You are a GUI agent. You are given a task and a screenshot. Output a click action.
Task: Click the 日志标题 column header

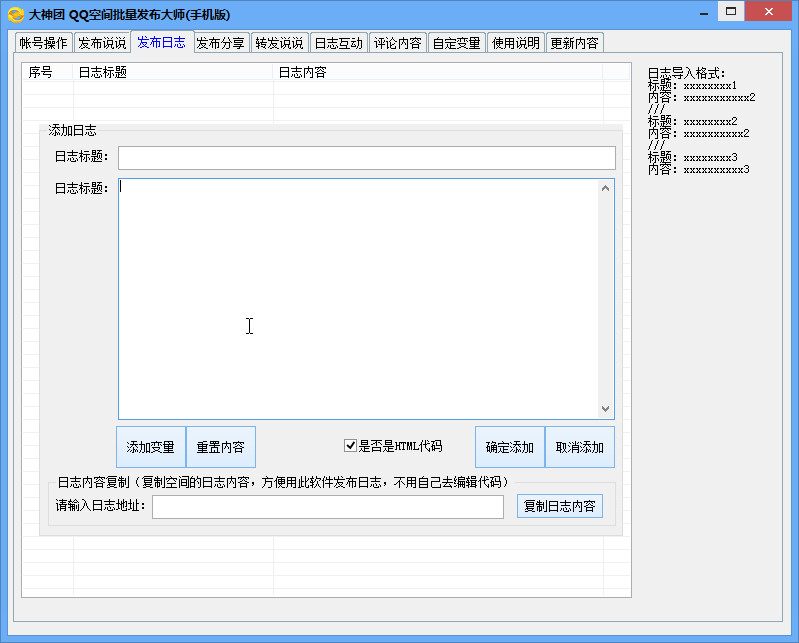(x=173, y=72)
